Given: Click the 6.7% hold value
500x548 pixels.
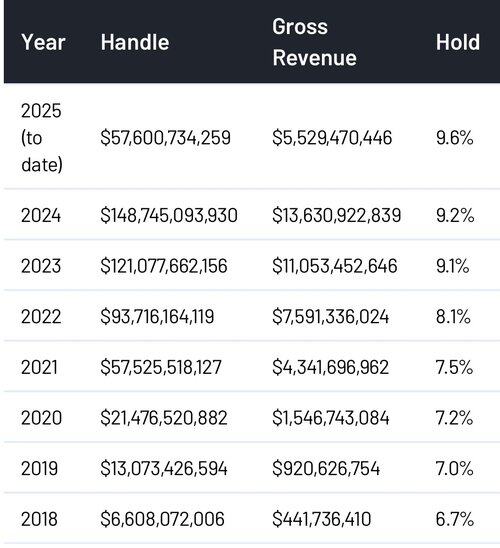Looking at the screenshot, I should [x=455, y=519].
